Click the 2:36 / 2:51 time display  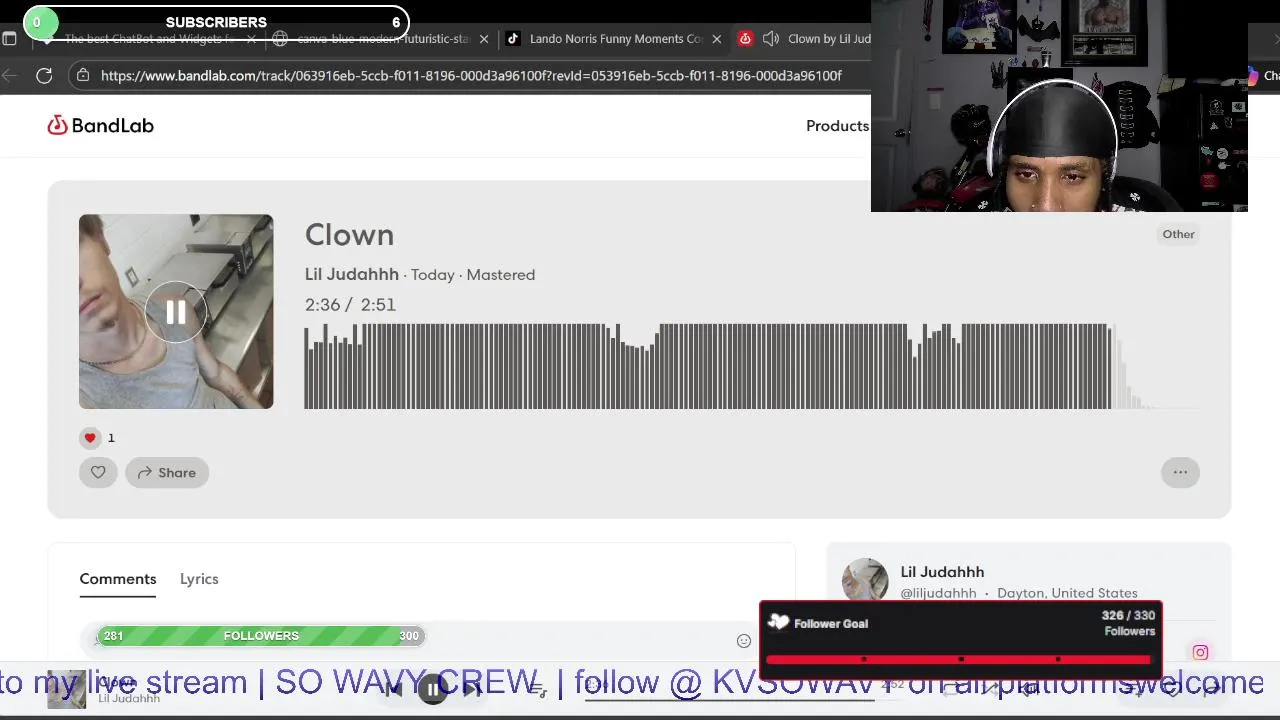pos(350,305)
